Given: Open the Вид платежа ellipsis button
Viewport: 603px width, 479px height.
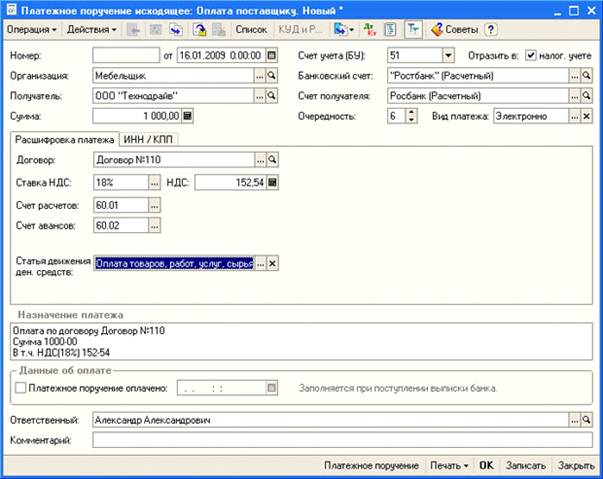Looking at the screenshot, I should [x=574, y=116].
